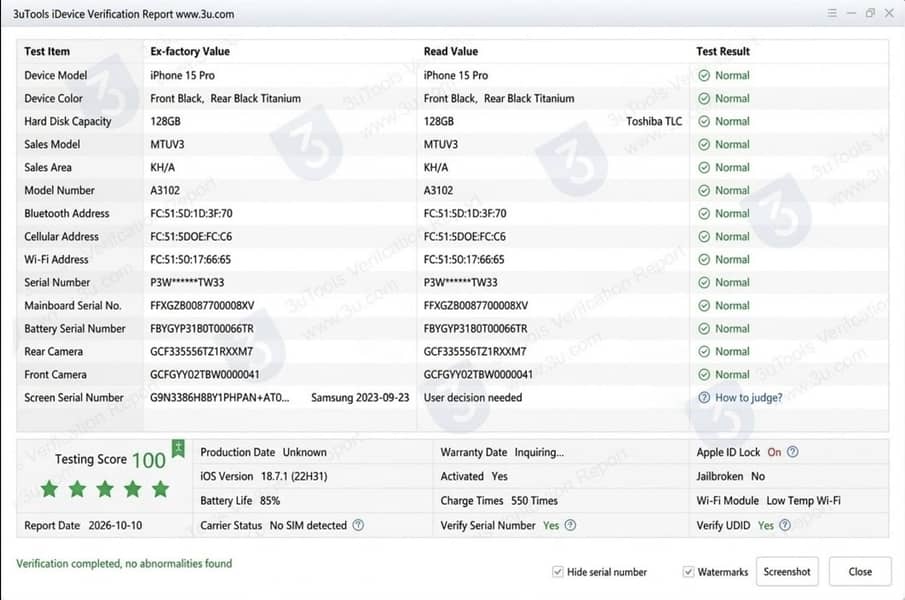This screenshot has height=600, width=905.
Task: Click the Charge Times 550 Times value
Action: pyautogui.click(x=534, y=501)
